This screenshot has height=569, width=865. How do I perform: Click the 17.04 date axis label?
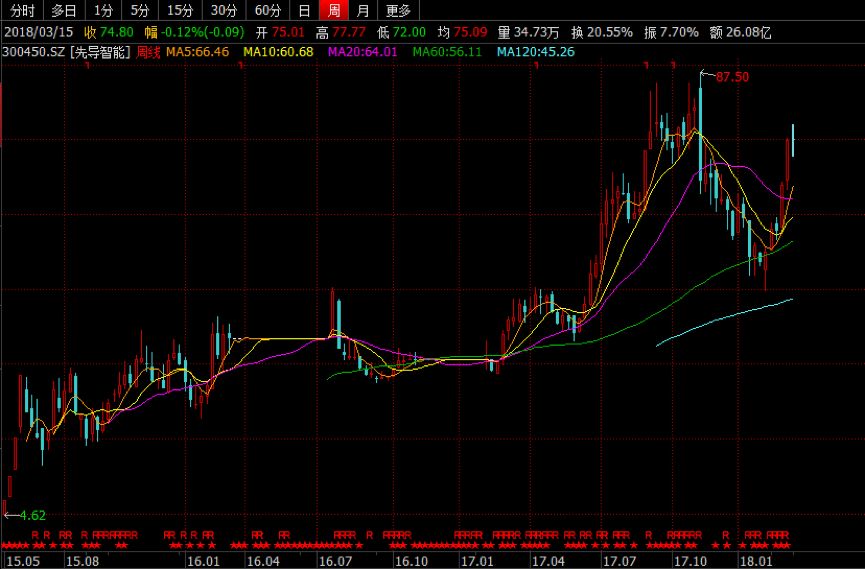tap(548, 561)
